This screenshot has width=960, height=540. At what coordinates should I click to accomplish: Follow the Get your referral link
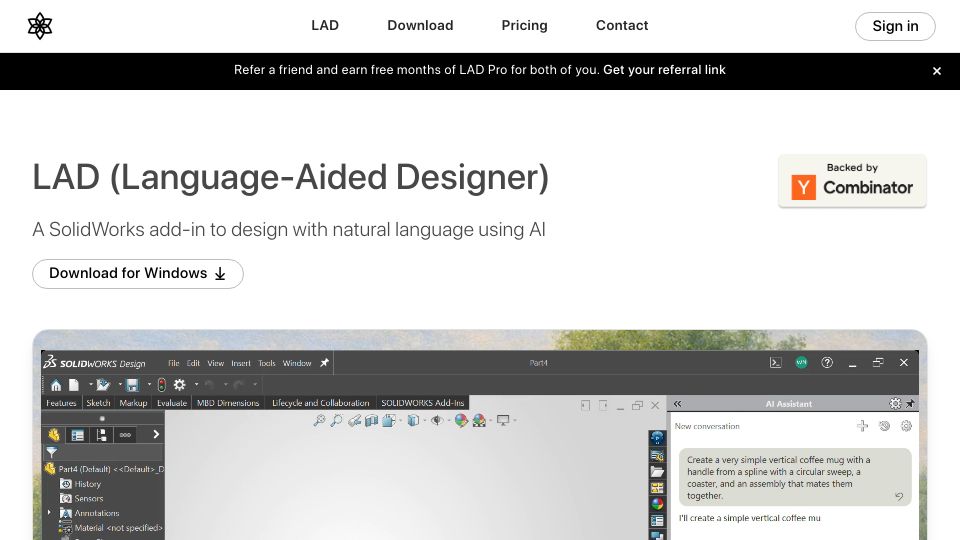664,70
